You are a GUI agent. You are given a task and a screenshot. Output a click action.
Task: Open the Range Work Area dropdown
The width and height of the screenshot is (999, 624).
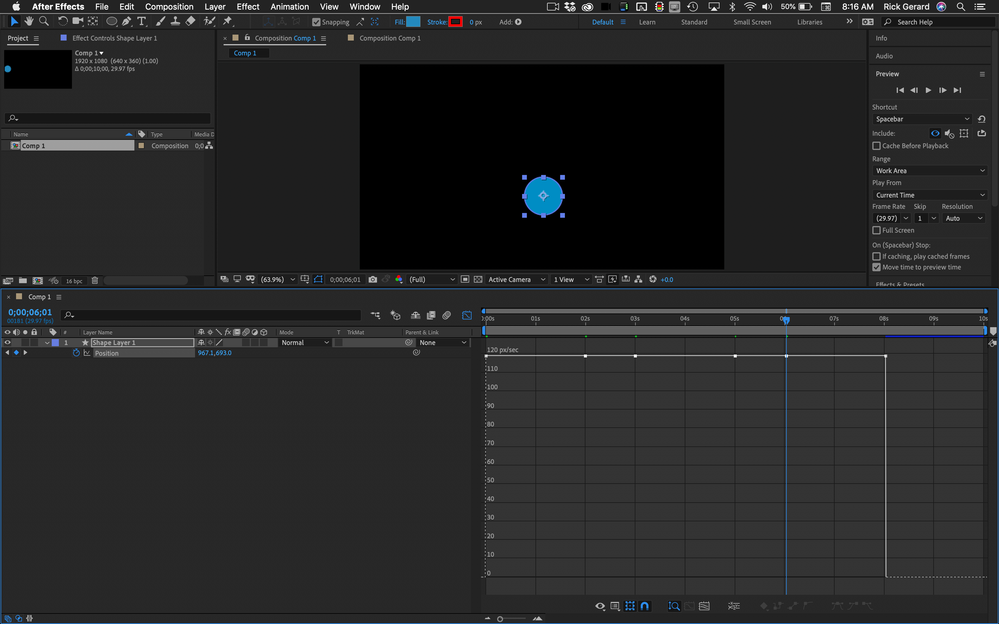coord(929,171)
